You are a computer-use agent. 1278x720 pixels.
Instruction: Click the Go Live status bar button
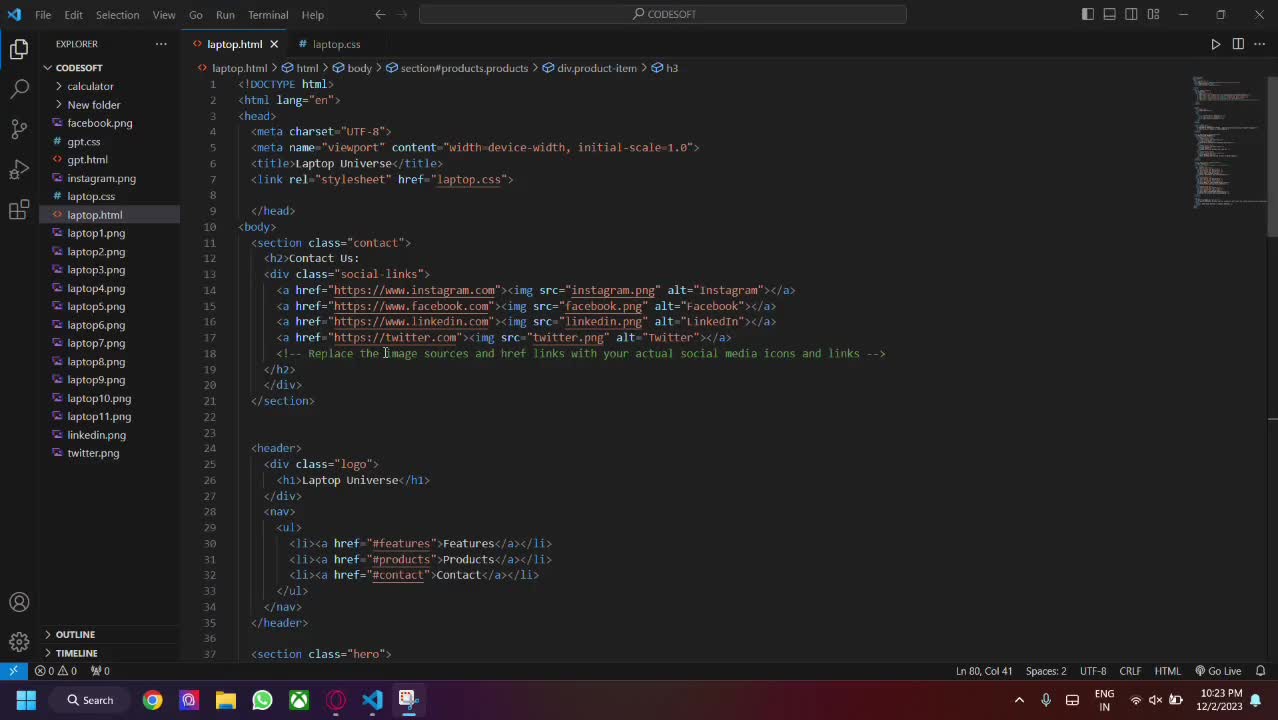1218,671
